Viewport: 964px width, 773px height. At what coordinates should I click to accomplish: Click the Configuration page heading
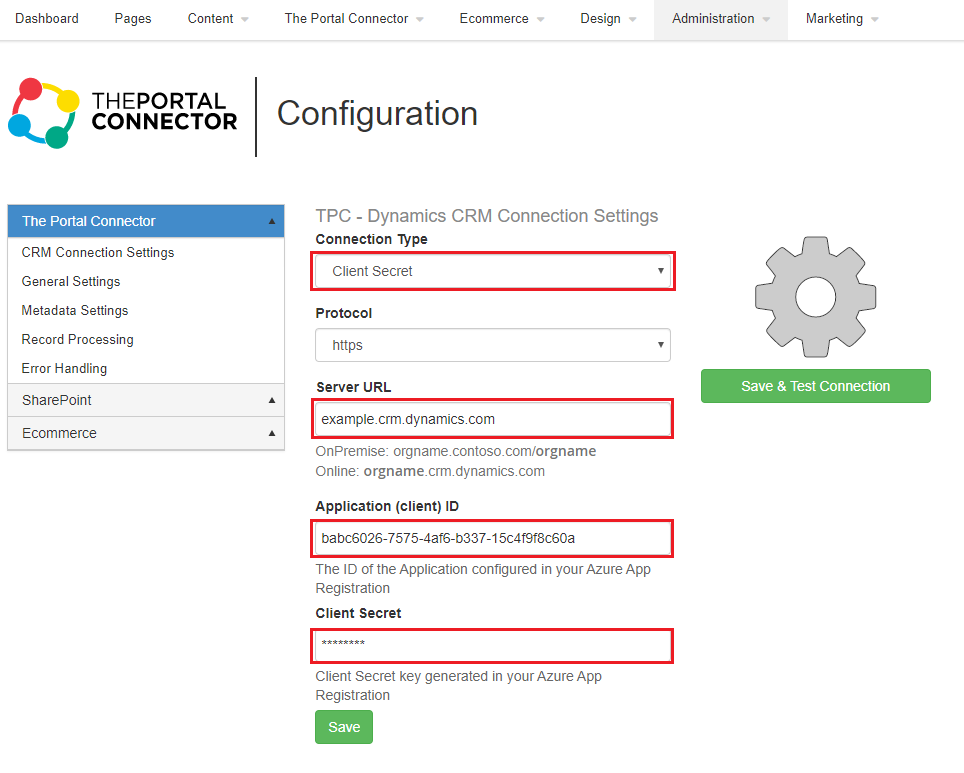click(377, 114)
